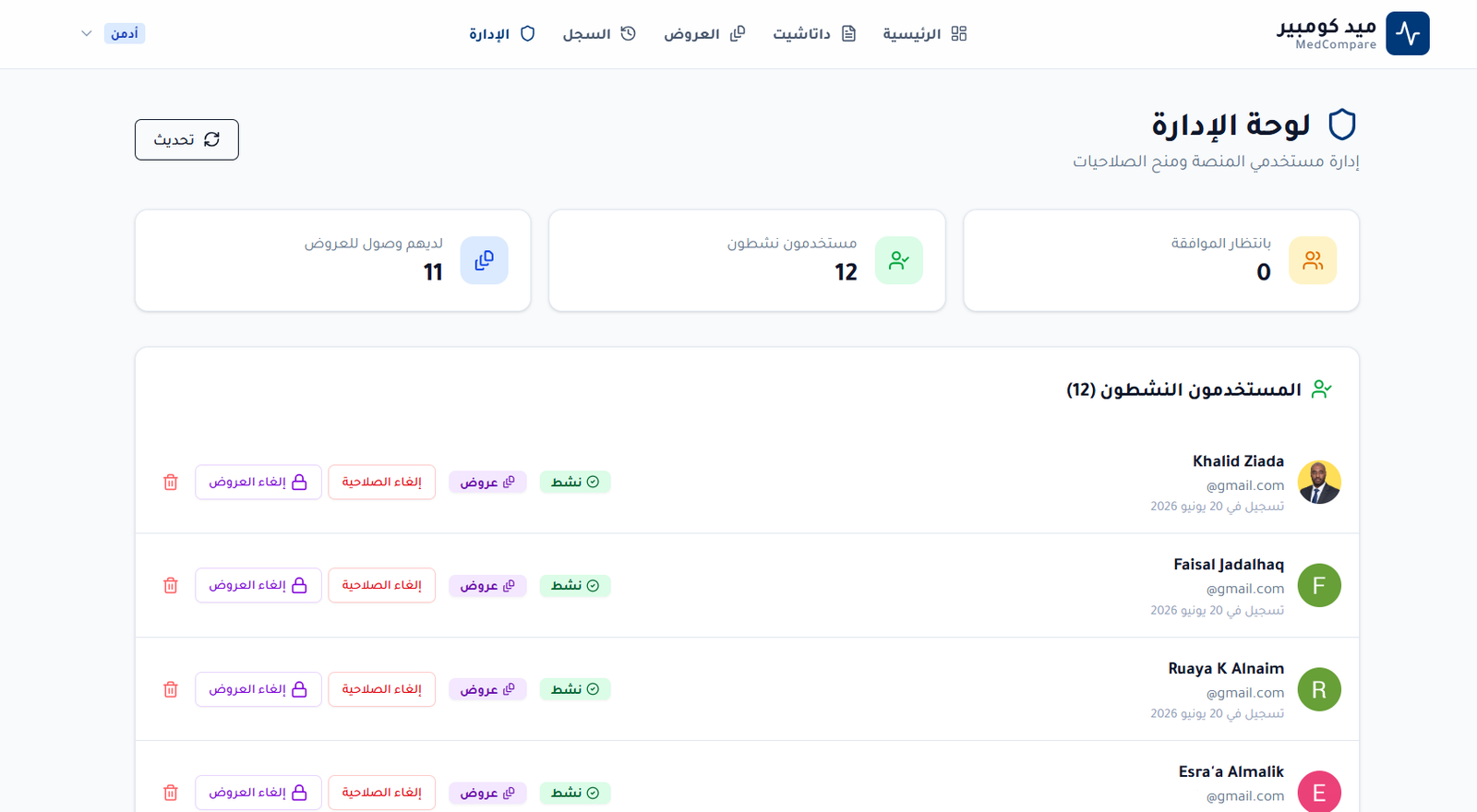Click the عروض badge in Khalid Ziada's row
Screen dimensions: 1477x812
(x=487, y=482)
